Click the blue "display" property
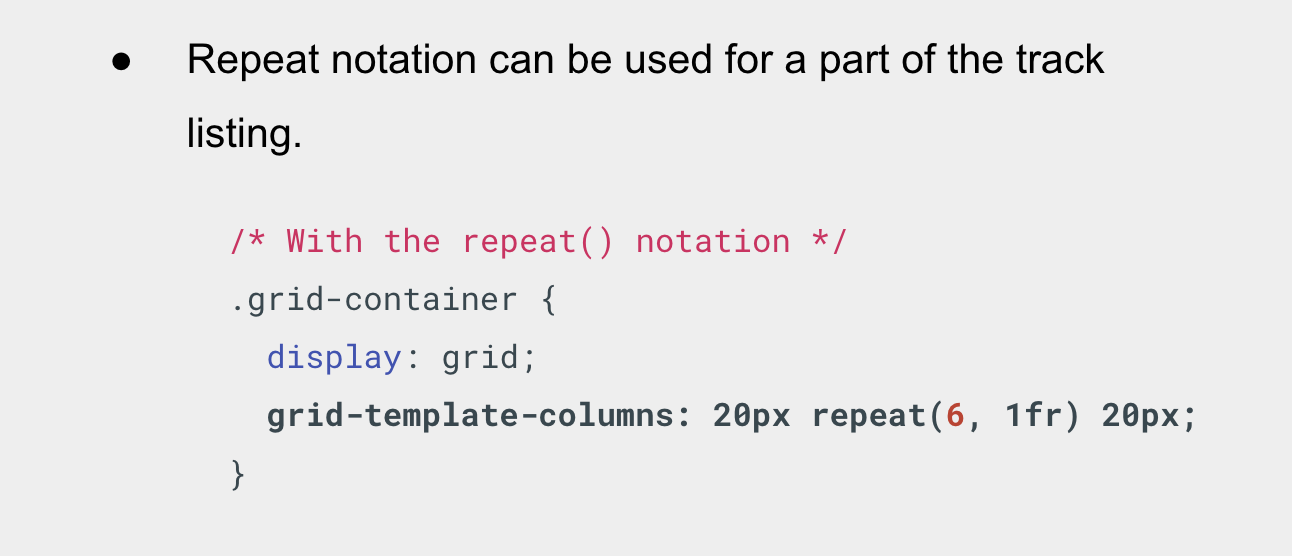This screenshot has height=556, width=1292. (334, 358)
